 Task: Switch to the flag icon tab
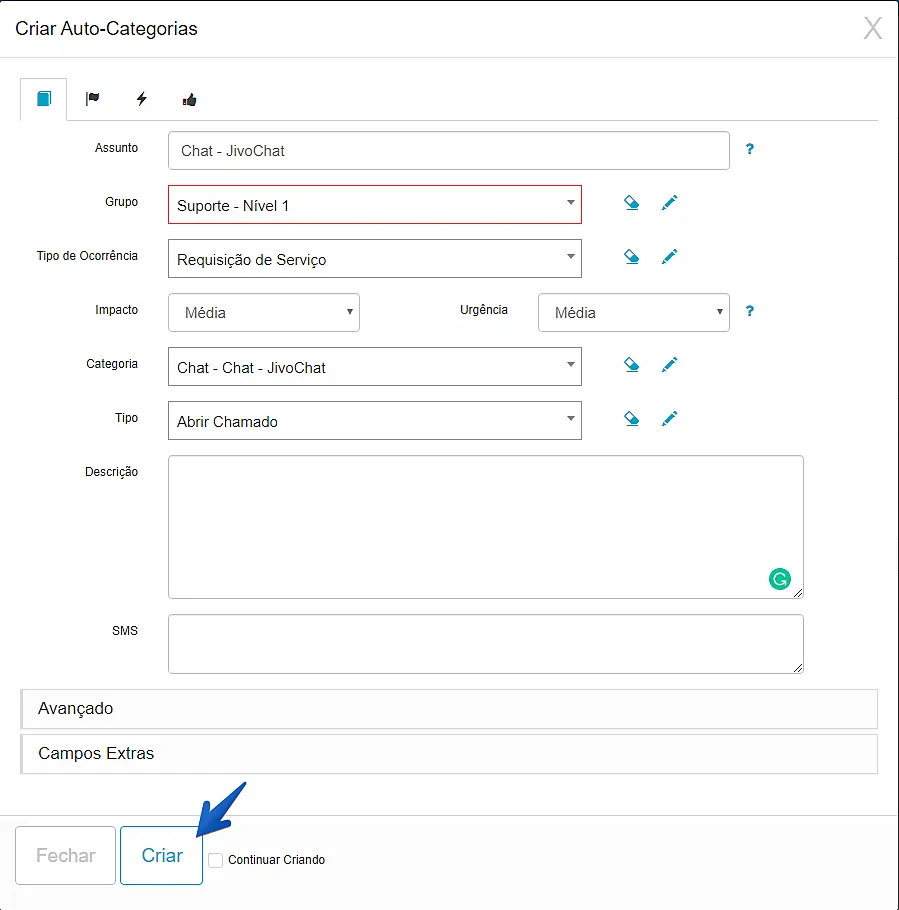point(92,99)
